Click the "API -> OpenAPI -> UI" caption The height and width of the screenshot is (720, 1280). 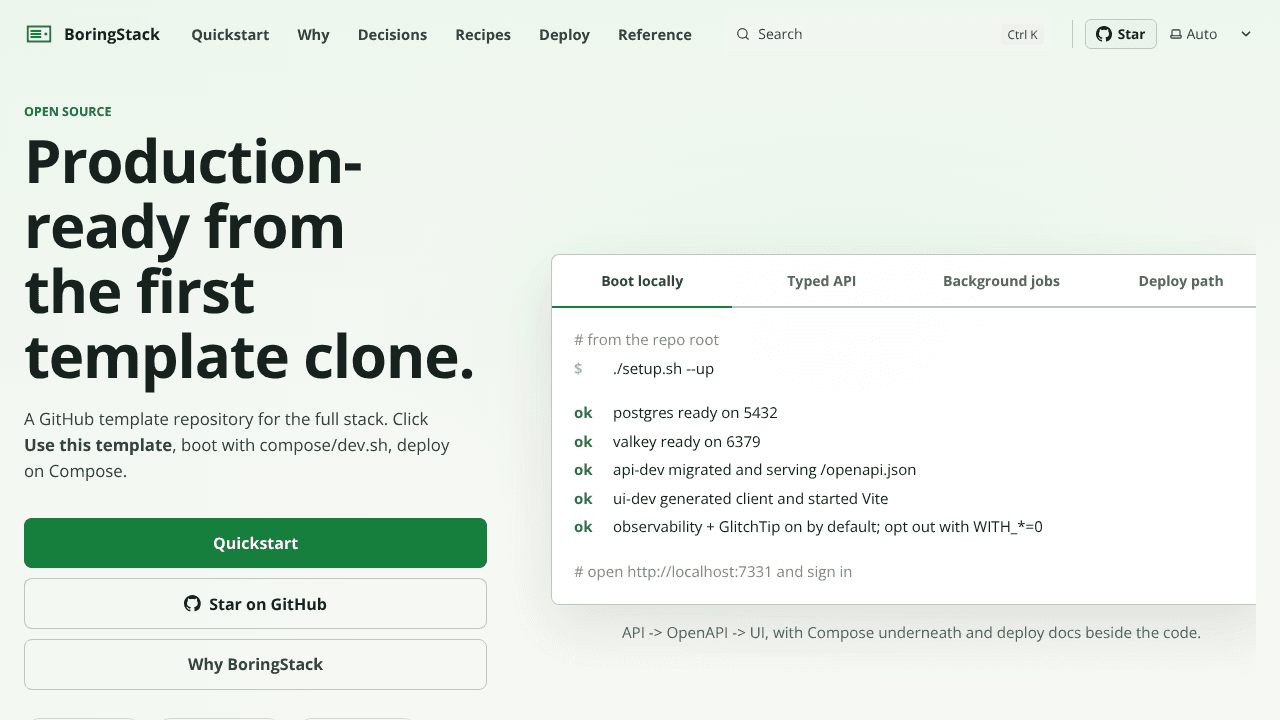[911, 632]
